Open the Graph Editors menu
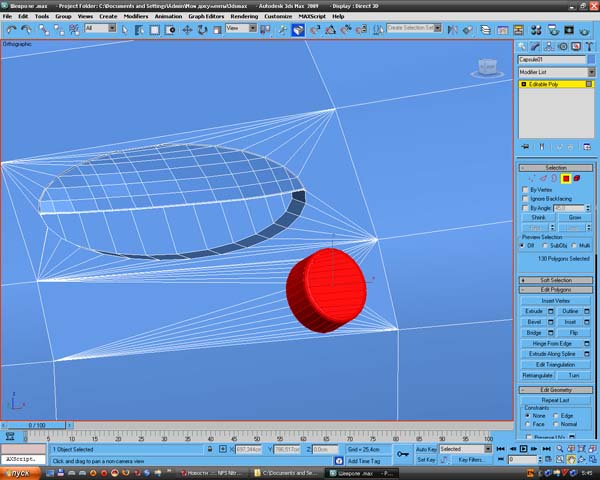Screen dimensions: 600x480 click(205, 16)
